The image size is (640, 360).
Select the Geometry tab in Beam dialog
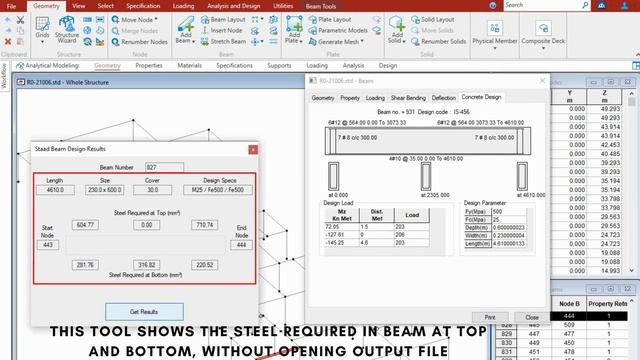[x=322, y=98]
